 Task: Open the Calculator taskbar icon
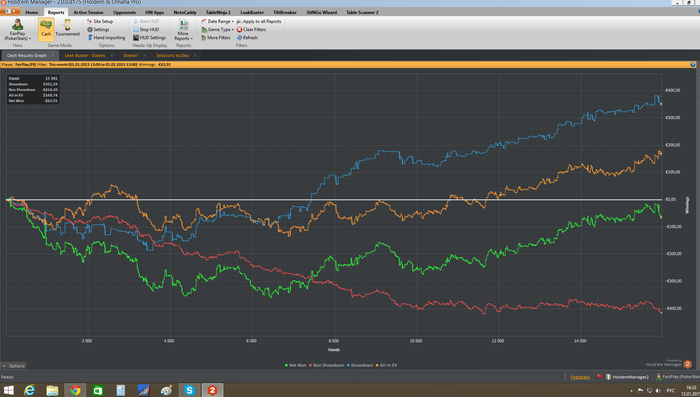coord(121,390)
